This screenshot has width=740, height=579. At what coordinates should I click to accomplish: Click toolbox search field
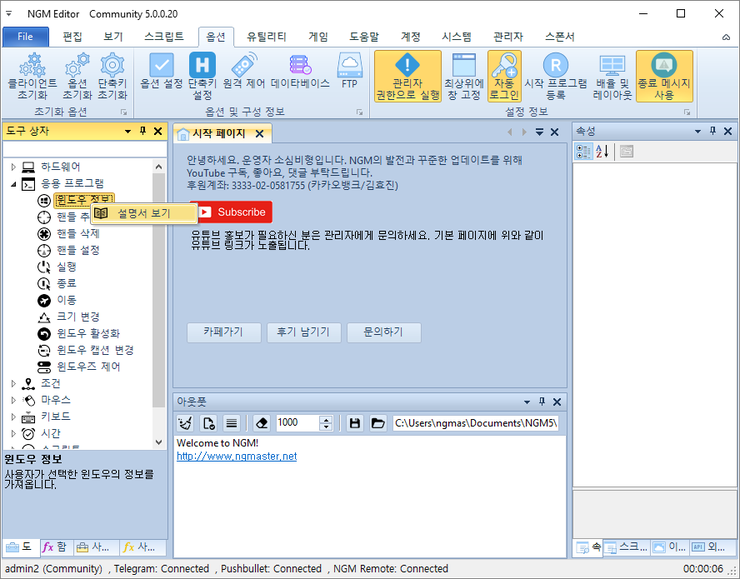coord(85,149)
